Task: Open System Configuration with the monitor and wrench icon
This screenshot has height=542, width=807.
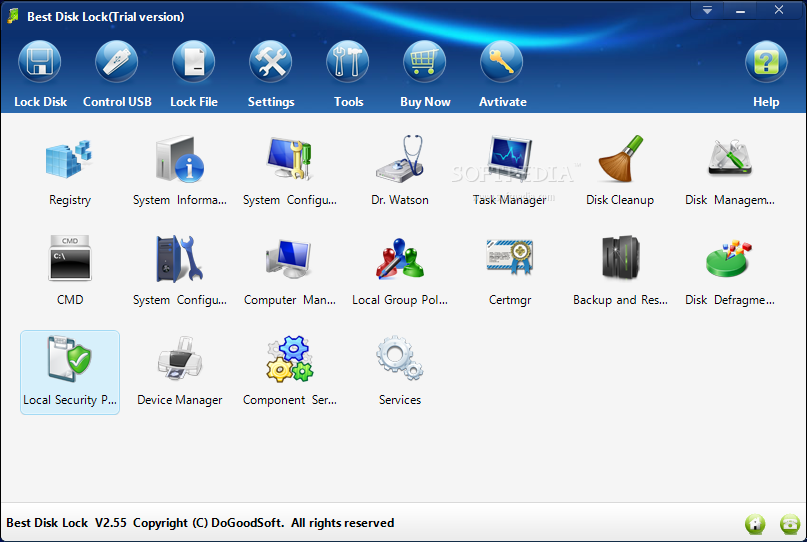Action: (x=289, y=170)
